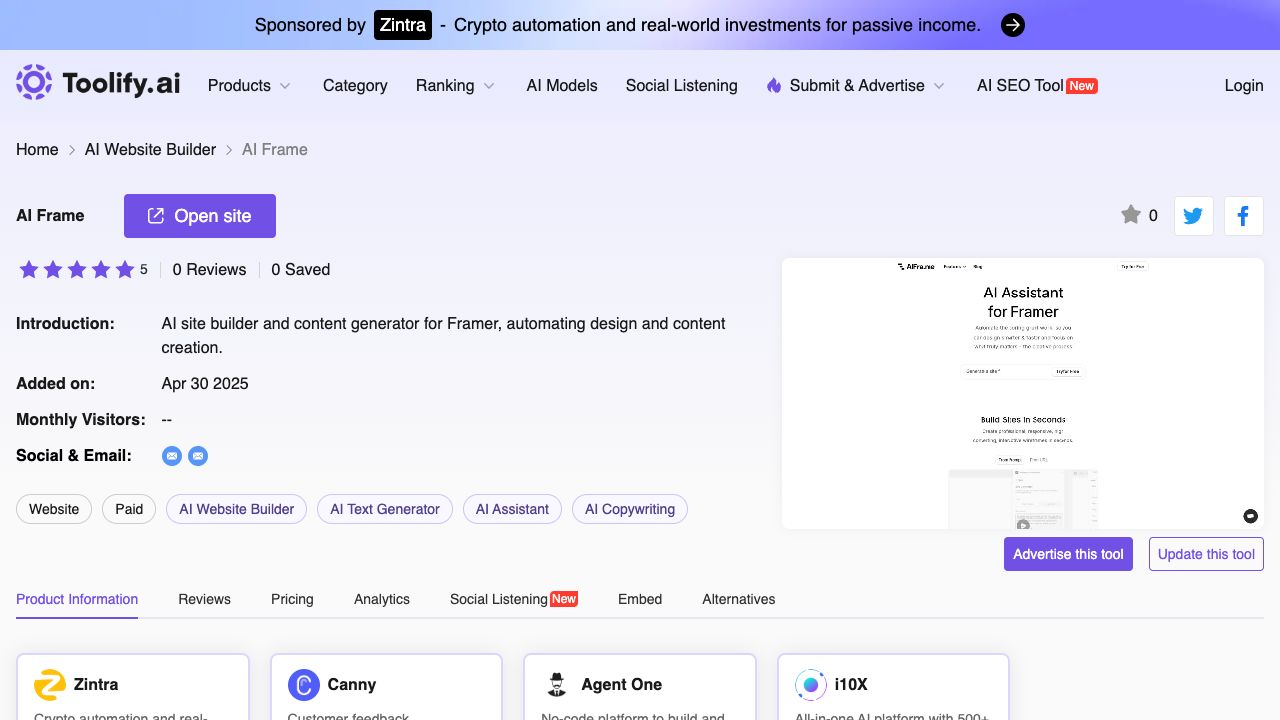1280x720 pixels.
Task: Click the star icon to save AI Frame
Action: tap(1131, 215)
